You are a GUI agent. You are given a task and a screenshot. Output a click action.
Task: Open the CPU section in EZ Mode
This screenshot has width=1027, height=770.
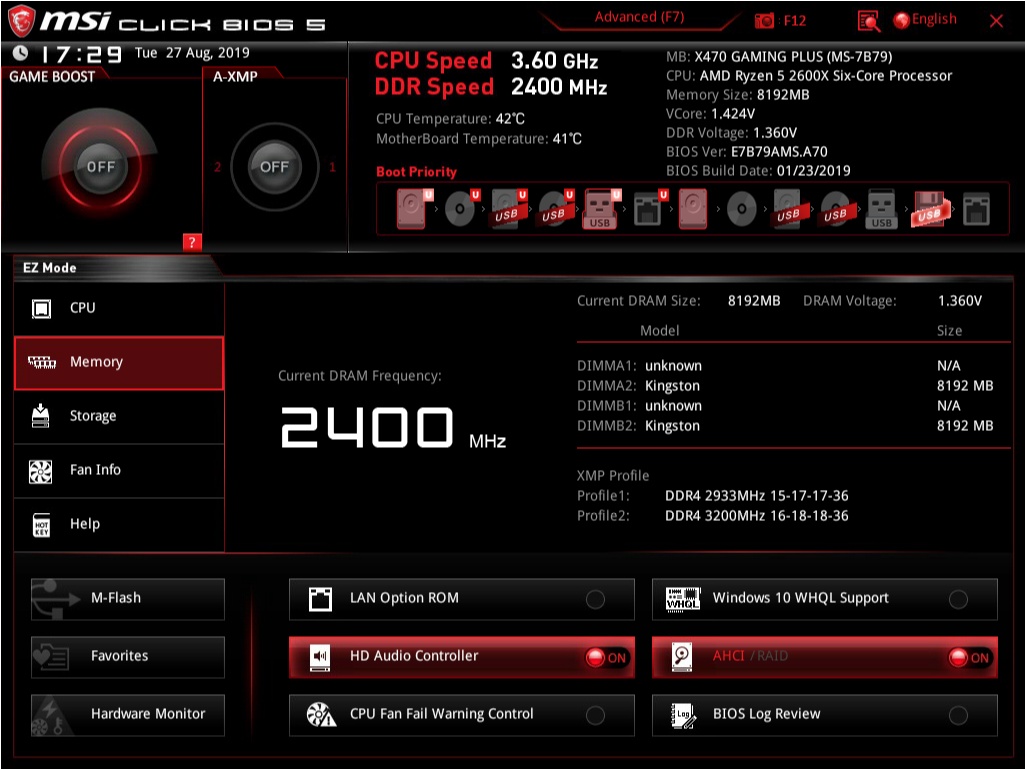click(x=119, y=308)
